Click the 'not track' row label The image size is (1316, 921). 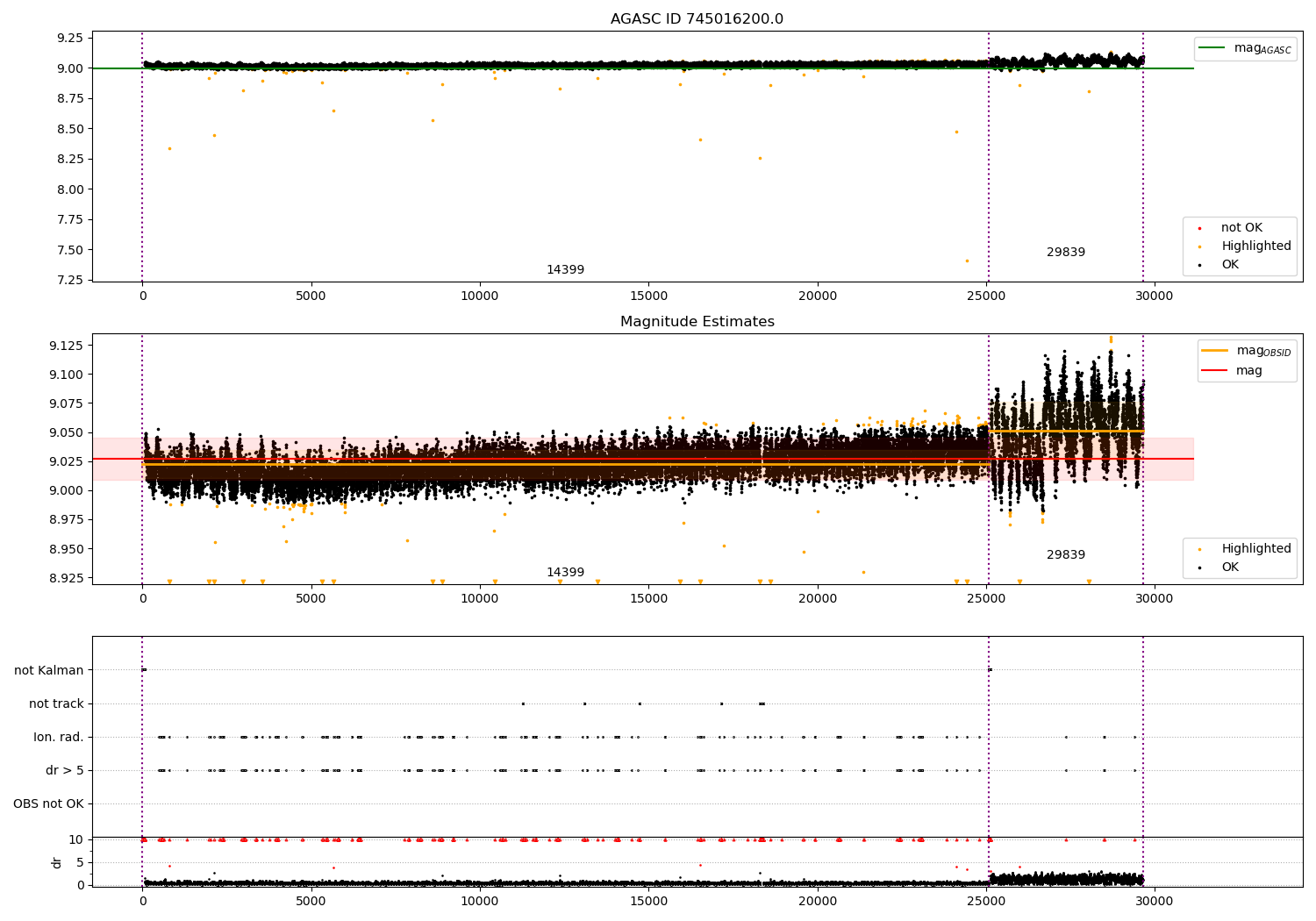click(x=56, y=704)
